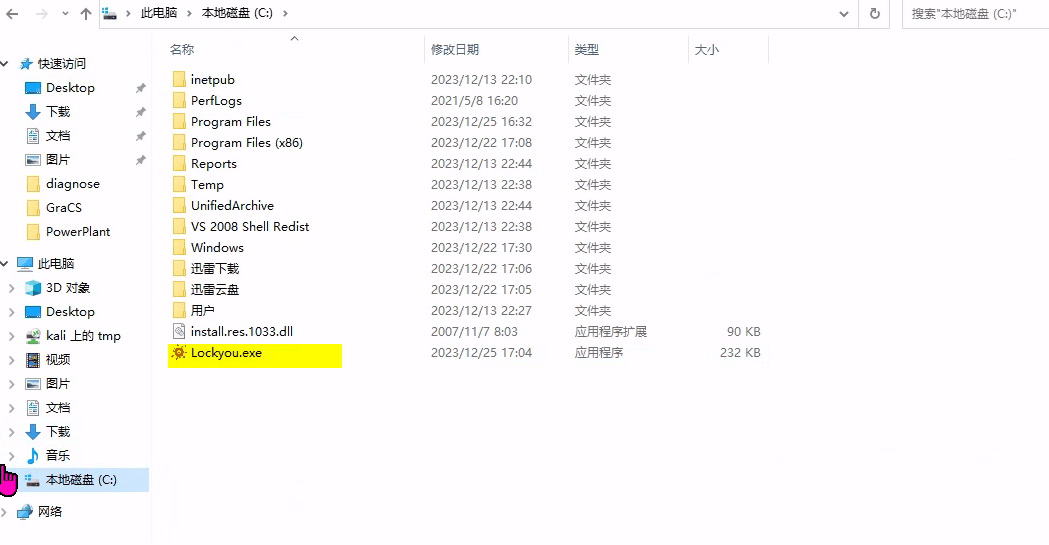Image resolution: width=1049 pixels, height=545 pixels.
Task: Click the Lockyou.exe application icon
Action: [179, 353]
